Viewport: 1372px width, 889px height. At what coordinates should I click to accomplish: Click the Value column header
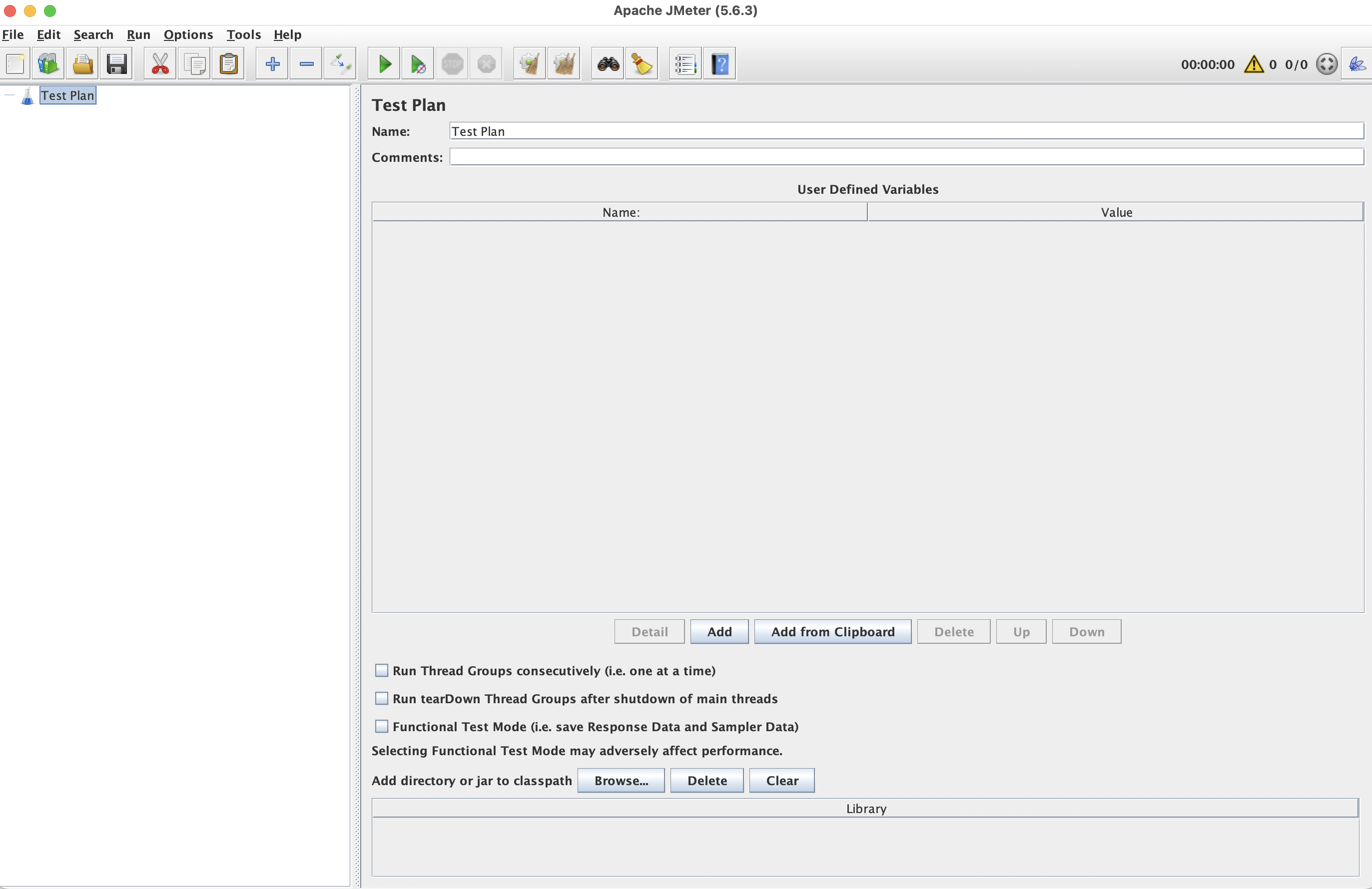[x=1116, y=212]
